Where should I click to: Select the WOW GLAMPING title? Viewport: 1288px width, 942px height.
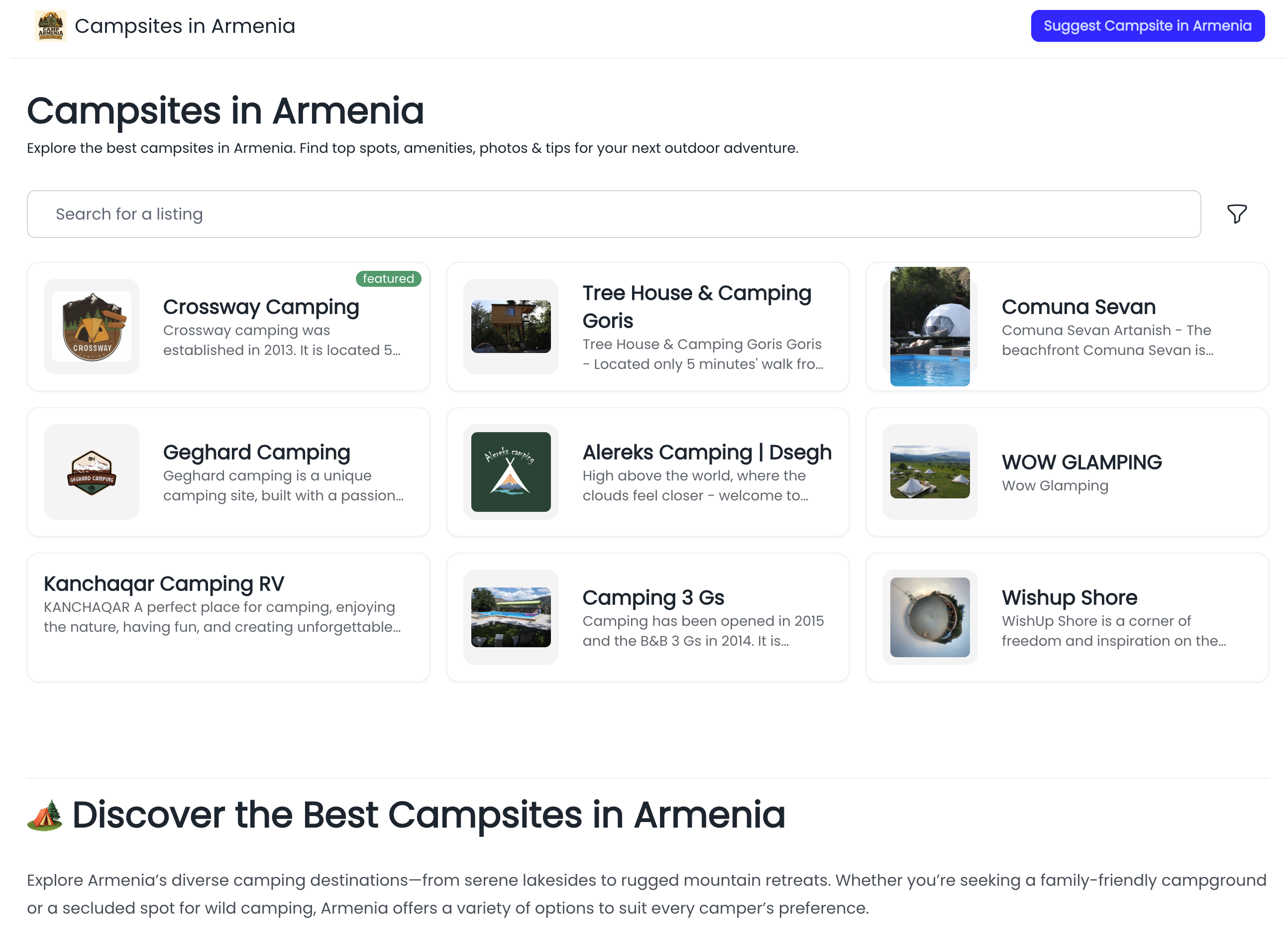coord(1081,462)
